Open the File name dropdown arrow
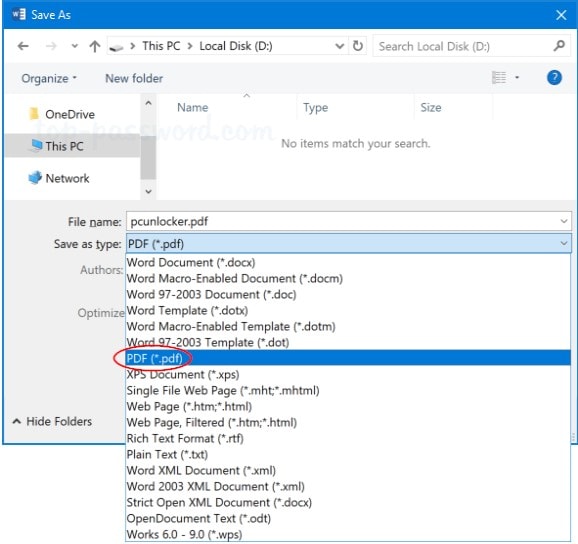578x544 pixels. coord(564,222)
